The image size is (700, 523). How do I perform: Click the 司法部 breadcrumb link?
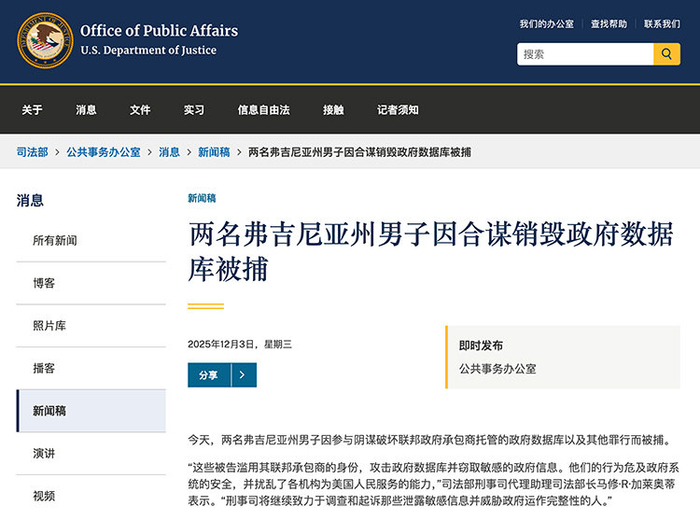click(x=32, y=152)
